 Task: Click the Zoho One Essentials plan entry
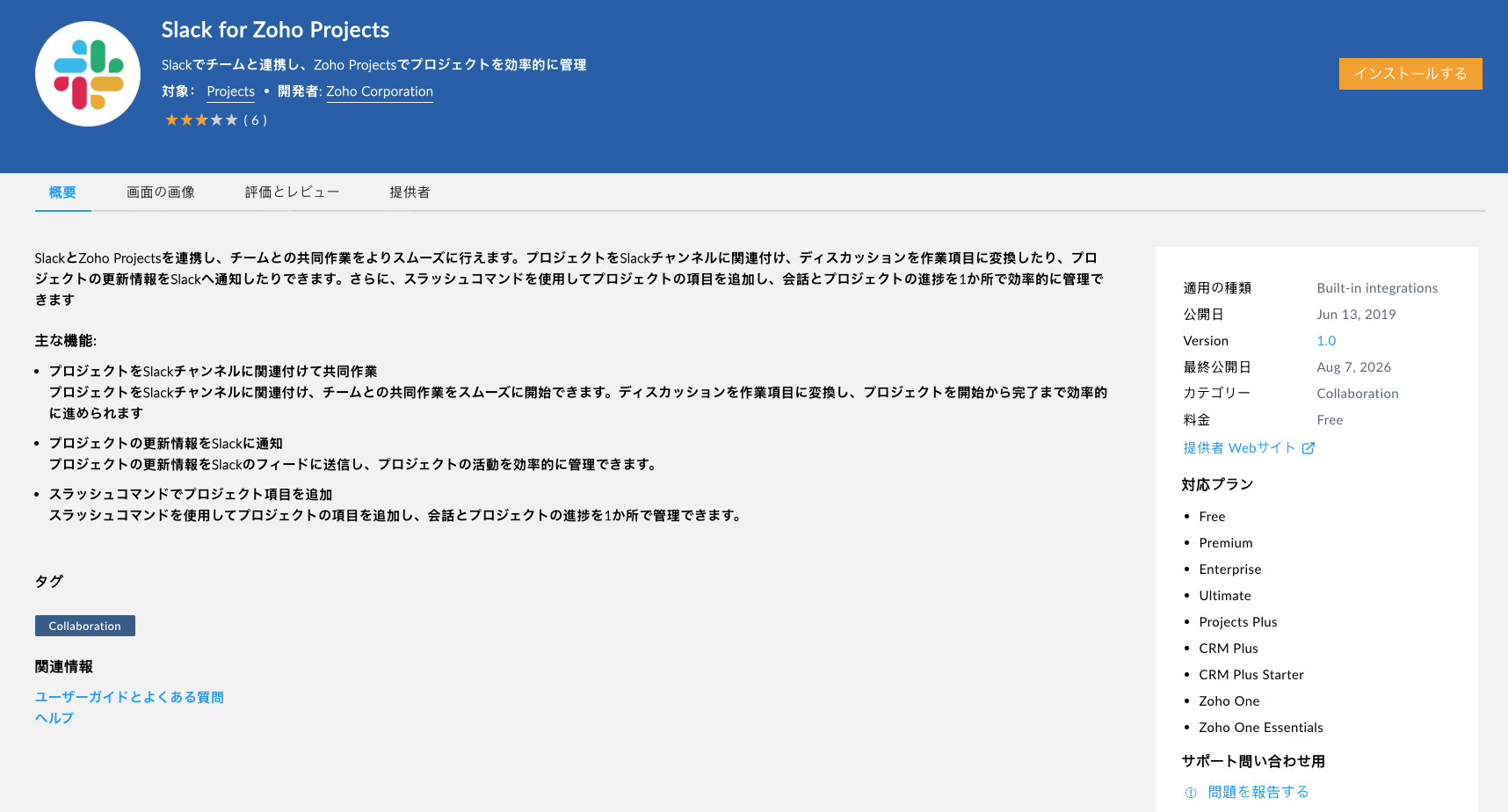coord(1261,728)
